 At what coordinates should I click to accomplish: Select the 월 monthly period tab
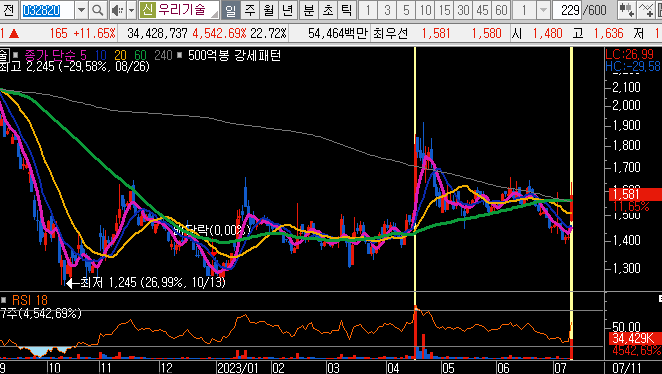click(x=269, y=10)
